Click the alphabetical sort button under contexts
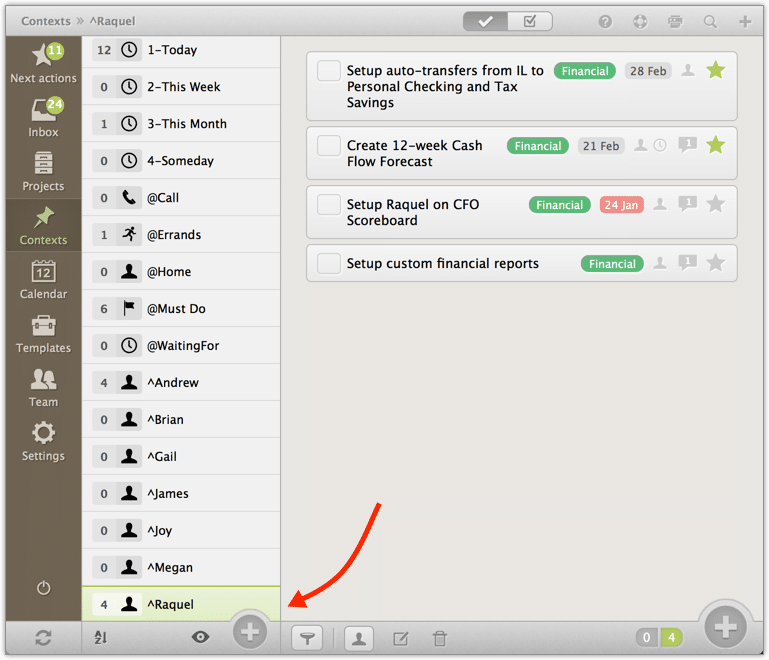 click(x=100, y=638)
